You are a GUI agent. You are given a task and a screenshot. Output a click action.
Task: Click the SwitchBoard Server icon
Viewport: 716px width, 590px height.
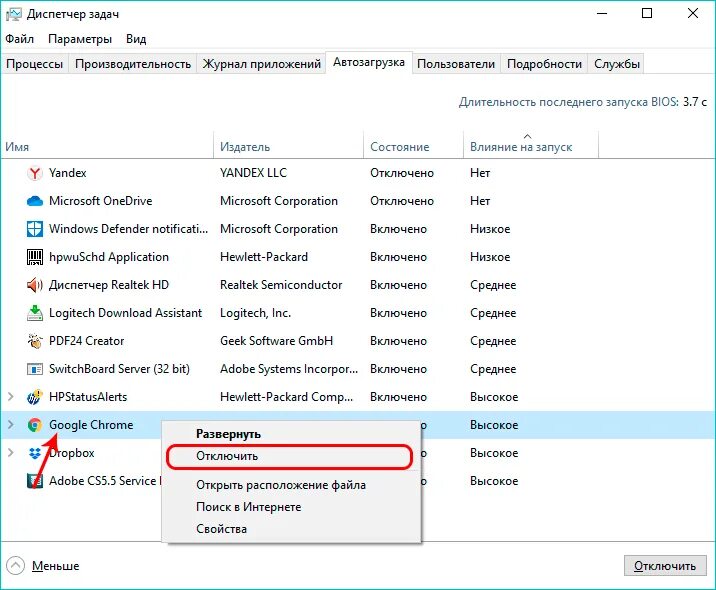pyautogui.click(x=35, y=369)
